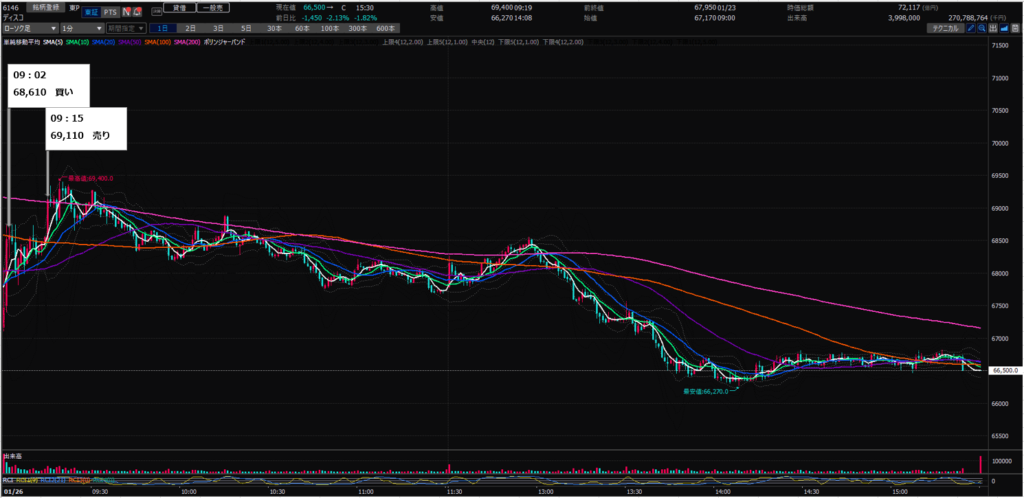Click the テクニカル button
Screen dimensions: 1024x498
point(943,30)
